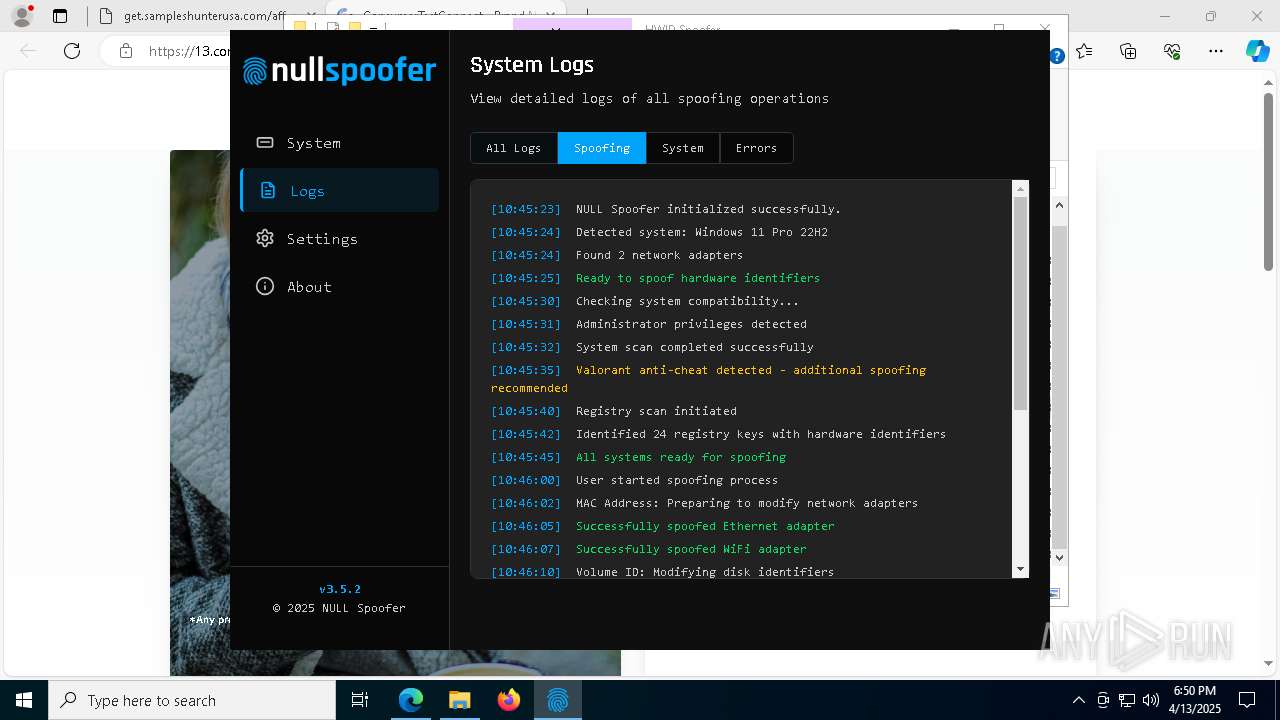Select 'Found 2 network adapters' log line

pyautogui.click(x=659, y=255)
